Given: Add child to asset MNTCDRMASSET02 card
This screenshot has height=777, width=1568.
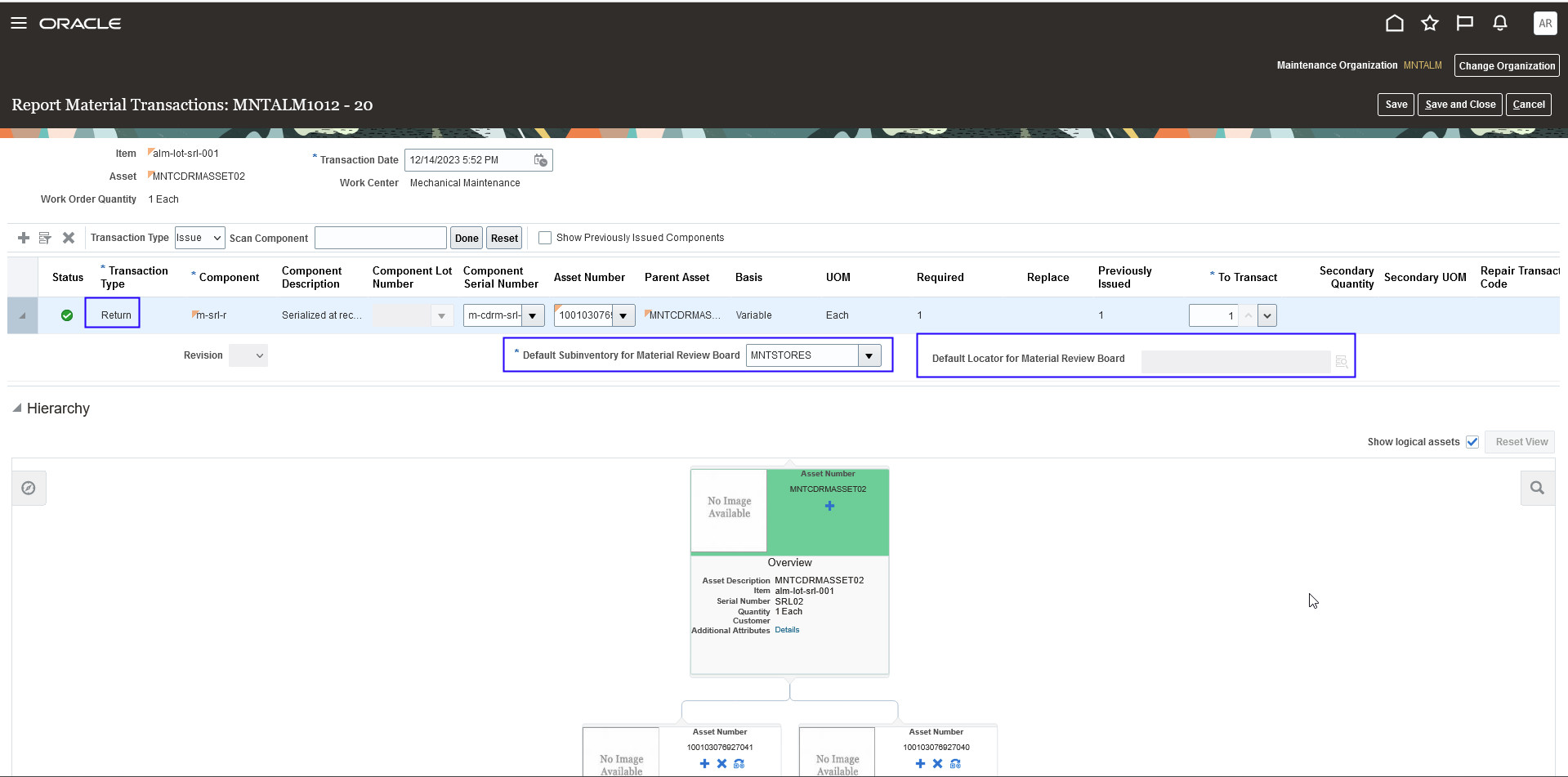Looking at the screenshot, I should point(829,507).
